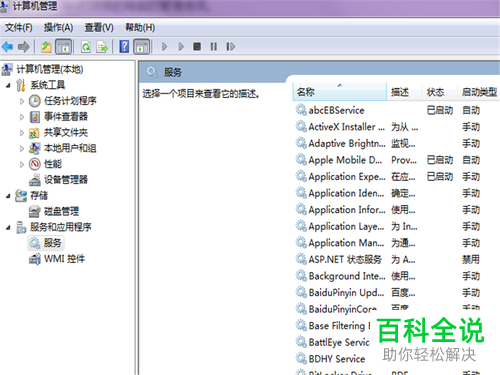Expand the 事件查看器 node arrow
Viewport: 500px width, 375px height.
pos(22,117)
